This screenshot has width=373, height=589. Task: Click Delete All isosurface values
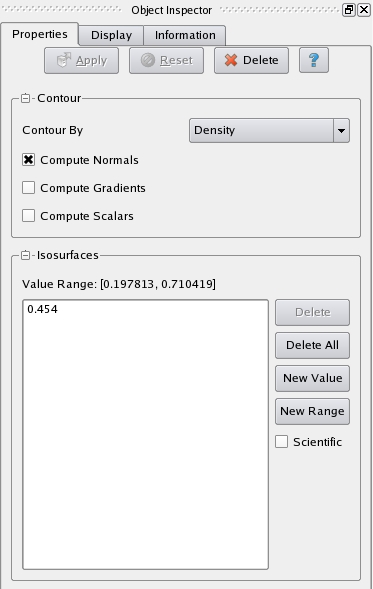click(x=313, y=345)
